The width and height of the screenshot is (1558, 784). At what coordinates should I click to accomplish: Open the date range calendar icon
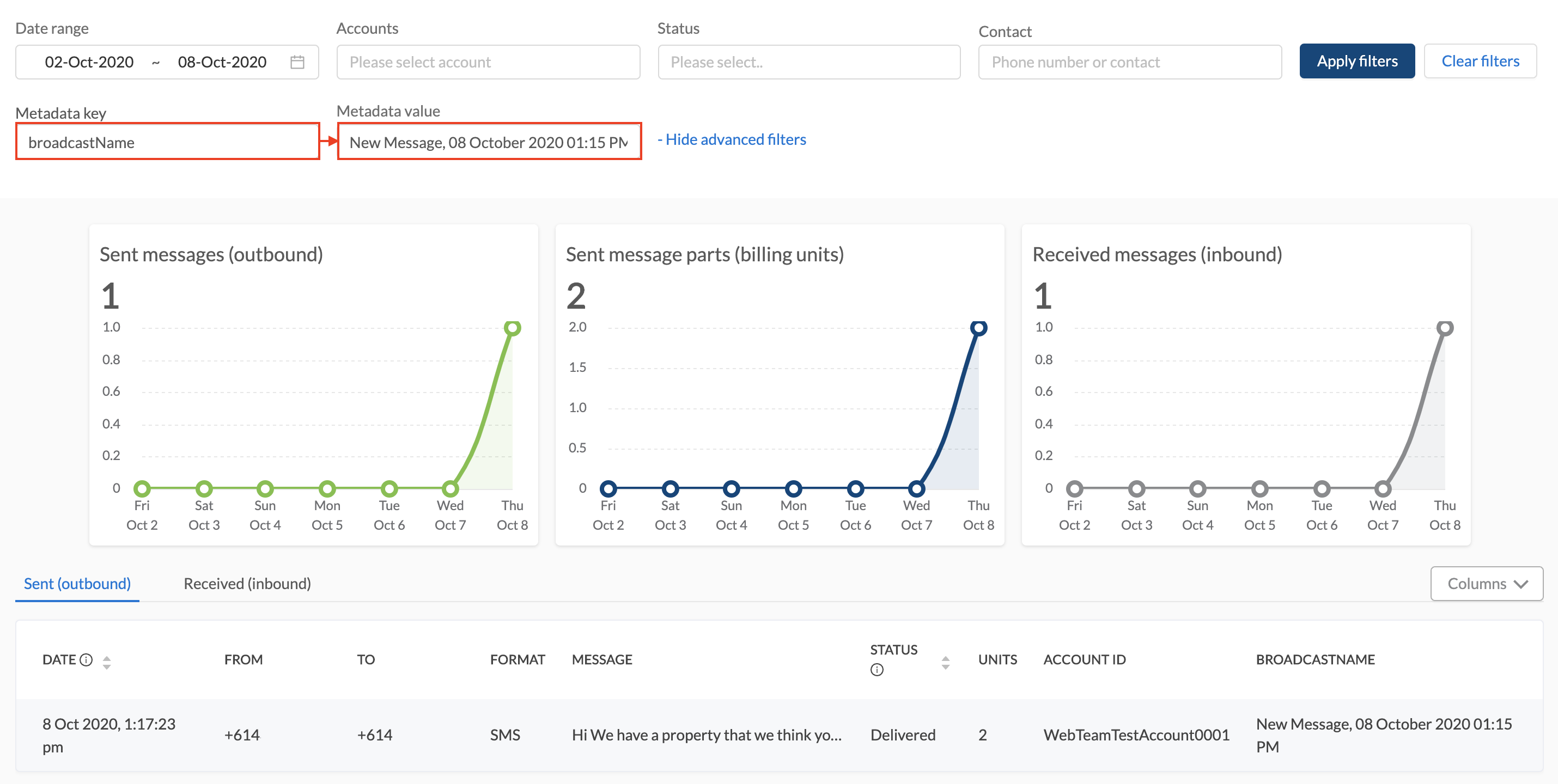point(297,62)
